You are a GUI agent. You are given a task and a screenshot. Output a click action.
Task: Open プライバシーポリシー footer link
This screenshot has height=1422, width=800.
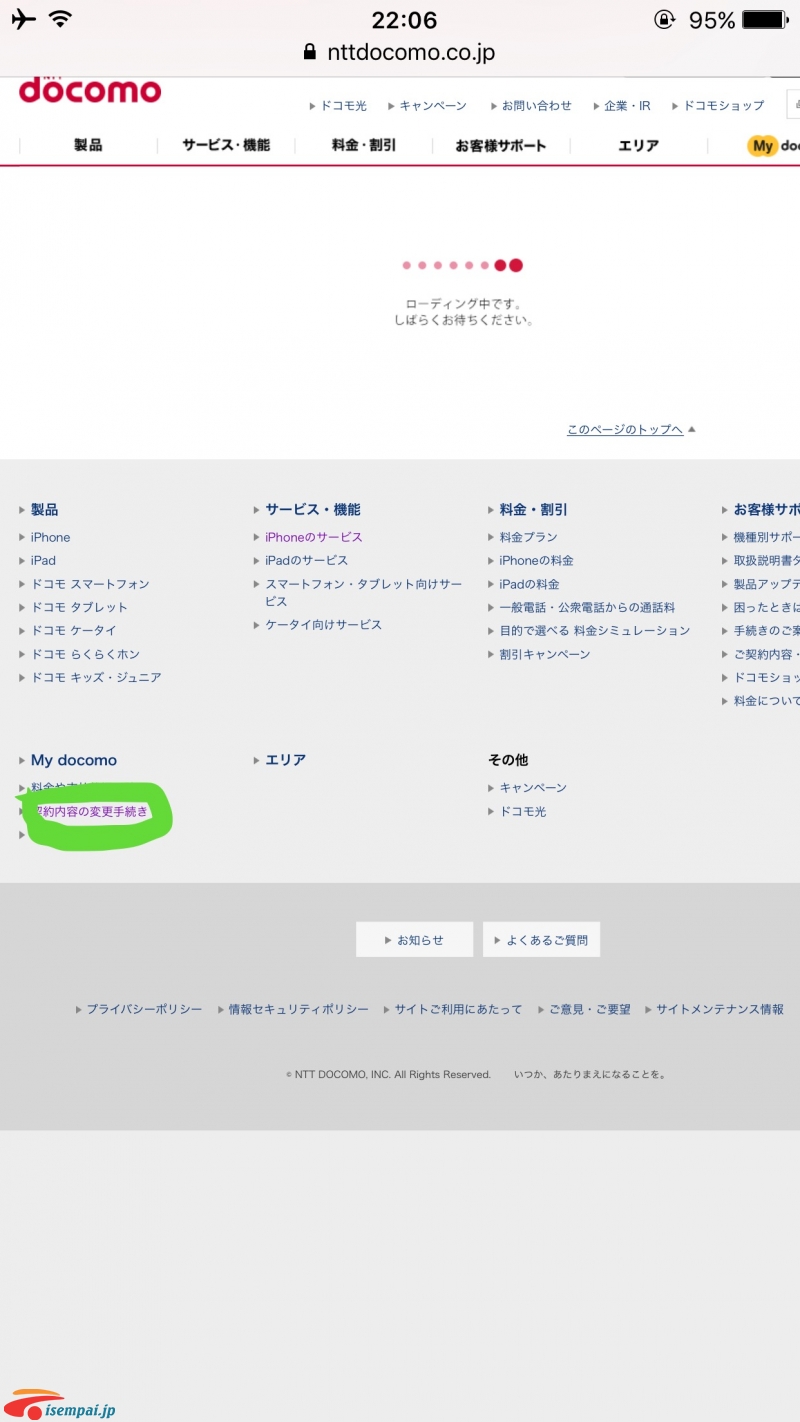click(x=144, y=1010)
